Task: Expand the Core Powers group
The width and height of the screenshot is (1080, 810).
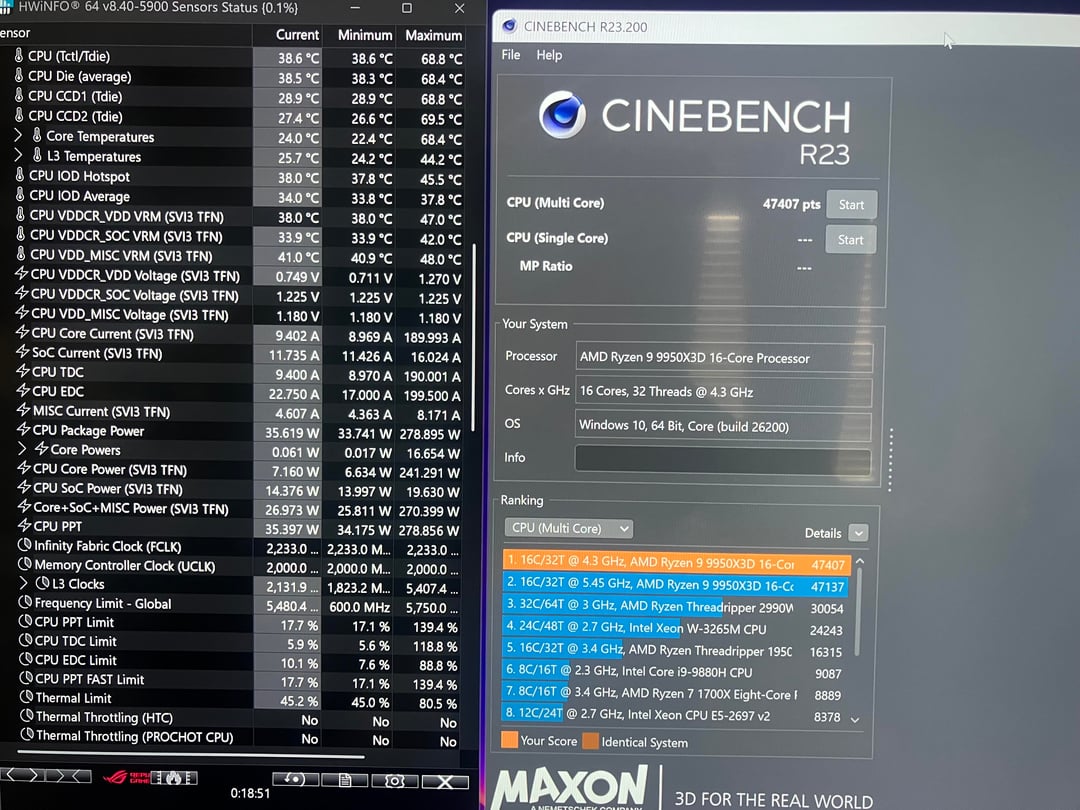Action: tap(22, 448)
